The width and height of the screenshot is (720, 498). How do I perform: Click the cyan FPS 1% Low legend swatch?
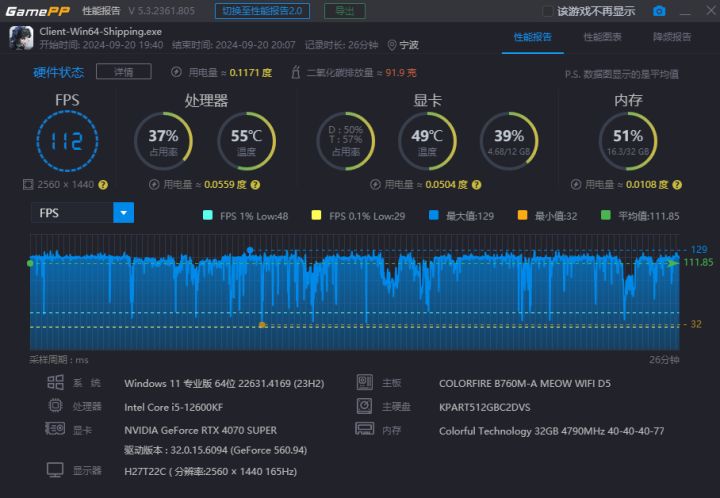tap(208, 215)
